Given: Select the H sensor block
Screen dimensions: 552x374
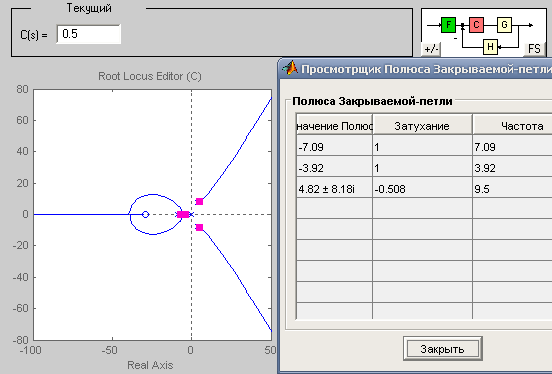Looking at the screenshot, I should point(490,46).
